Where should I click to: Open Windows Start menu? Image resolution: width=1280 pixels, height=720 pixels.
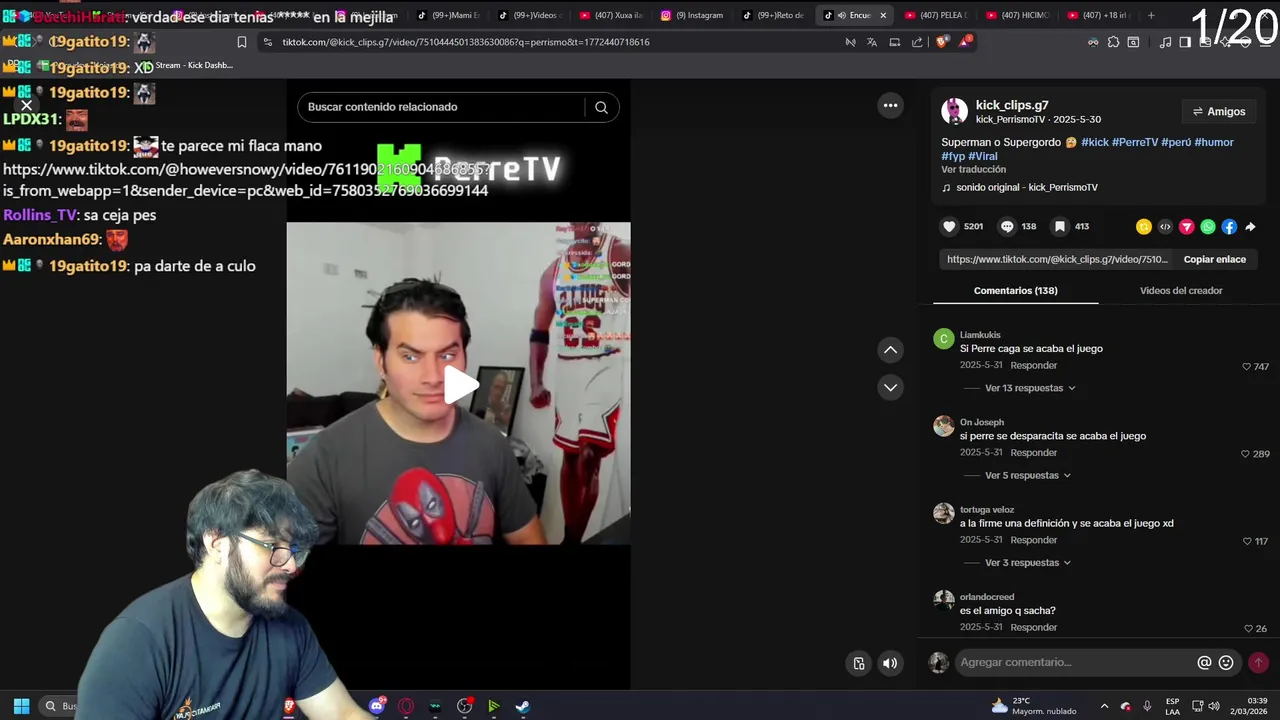[x=21, y=706]
